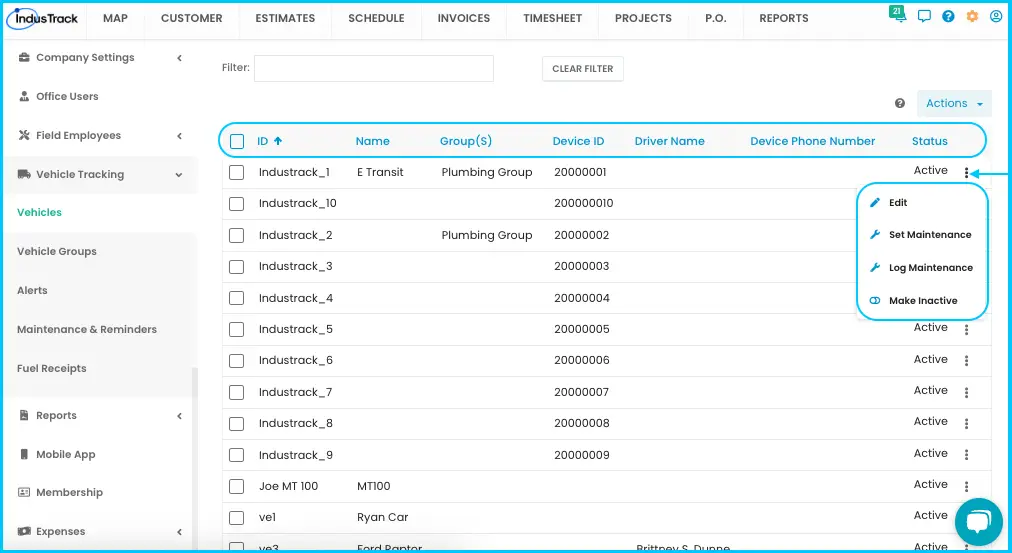Viewport: 1012px width, 553px height.
Task: Choose Set Maintenance from the row menu
Action: [922, 235]
